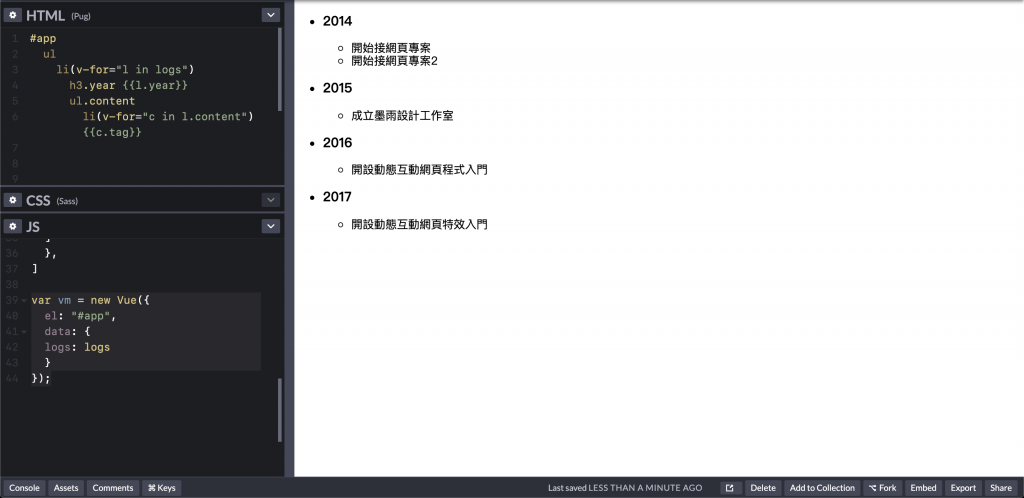Open the Assets panel
The image size is (1024, 498).
click(x=66, y=488)
